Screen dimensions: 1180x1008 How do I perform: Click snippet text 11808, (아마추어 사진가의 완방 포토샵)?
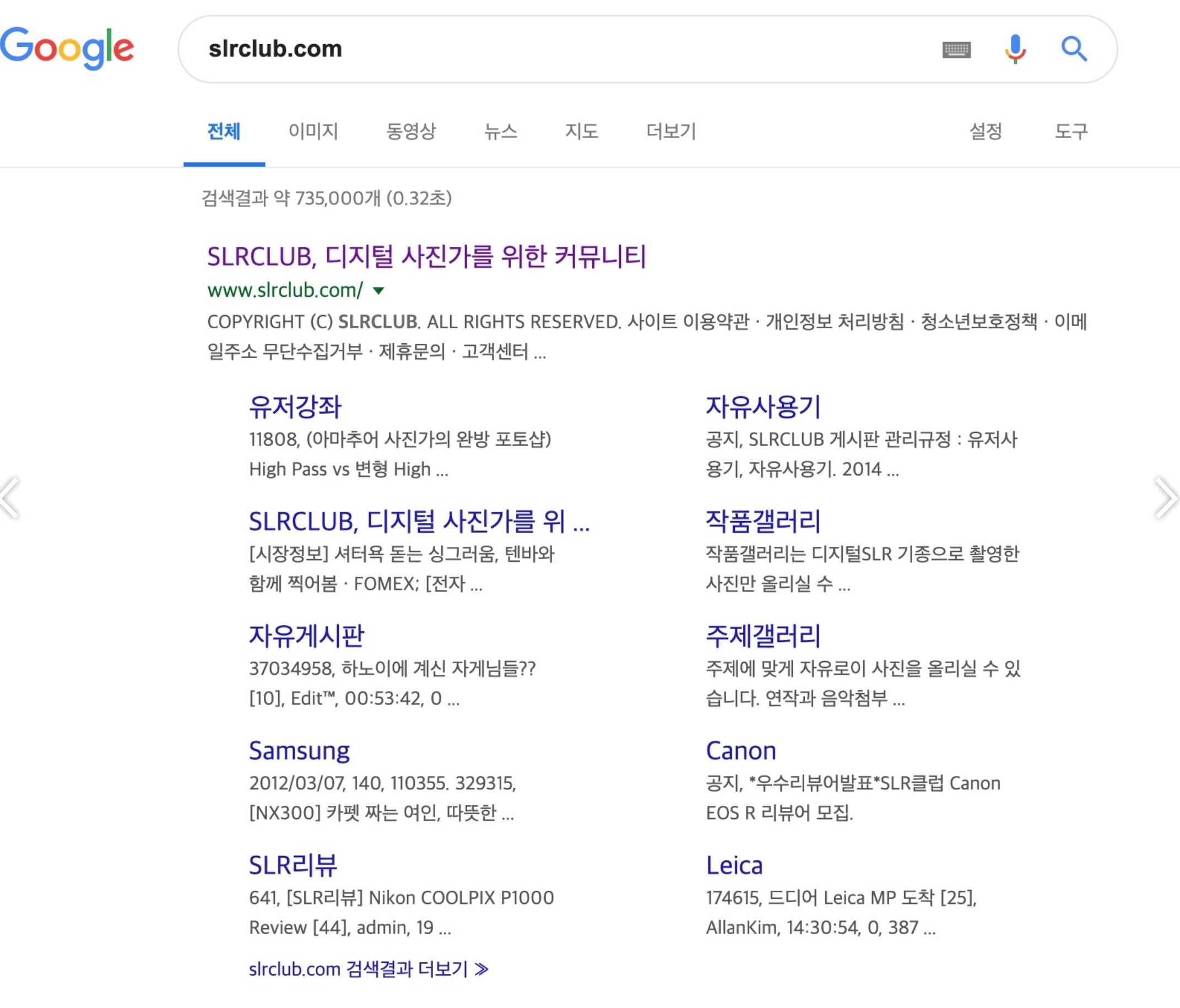[400, 440]
